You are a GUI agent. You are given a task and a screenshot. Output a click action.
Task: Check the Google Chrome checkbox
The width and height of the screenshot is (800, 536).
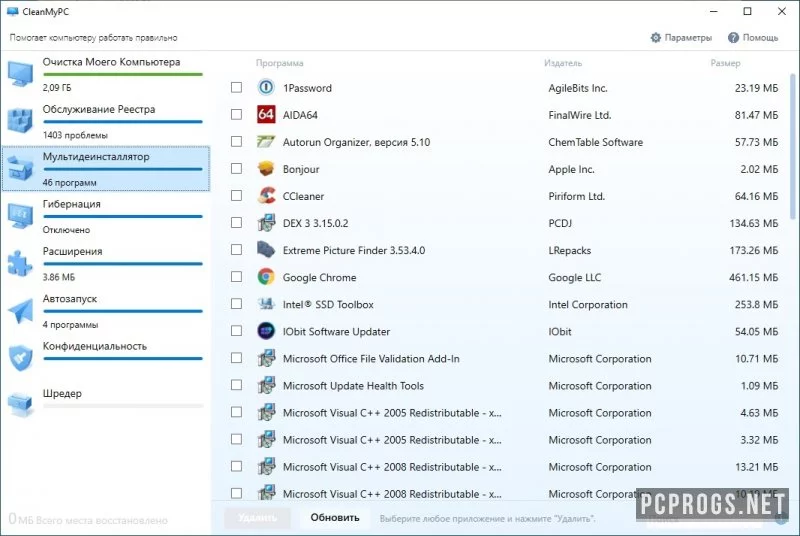(x=236, y=277)
